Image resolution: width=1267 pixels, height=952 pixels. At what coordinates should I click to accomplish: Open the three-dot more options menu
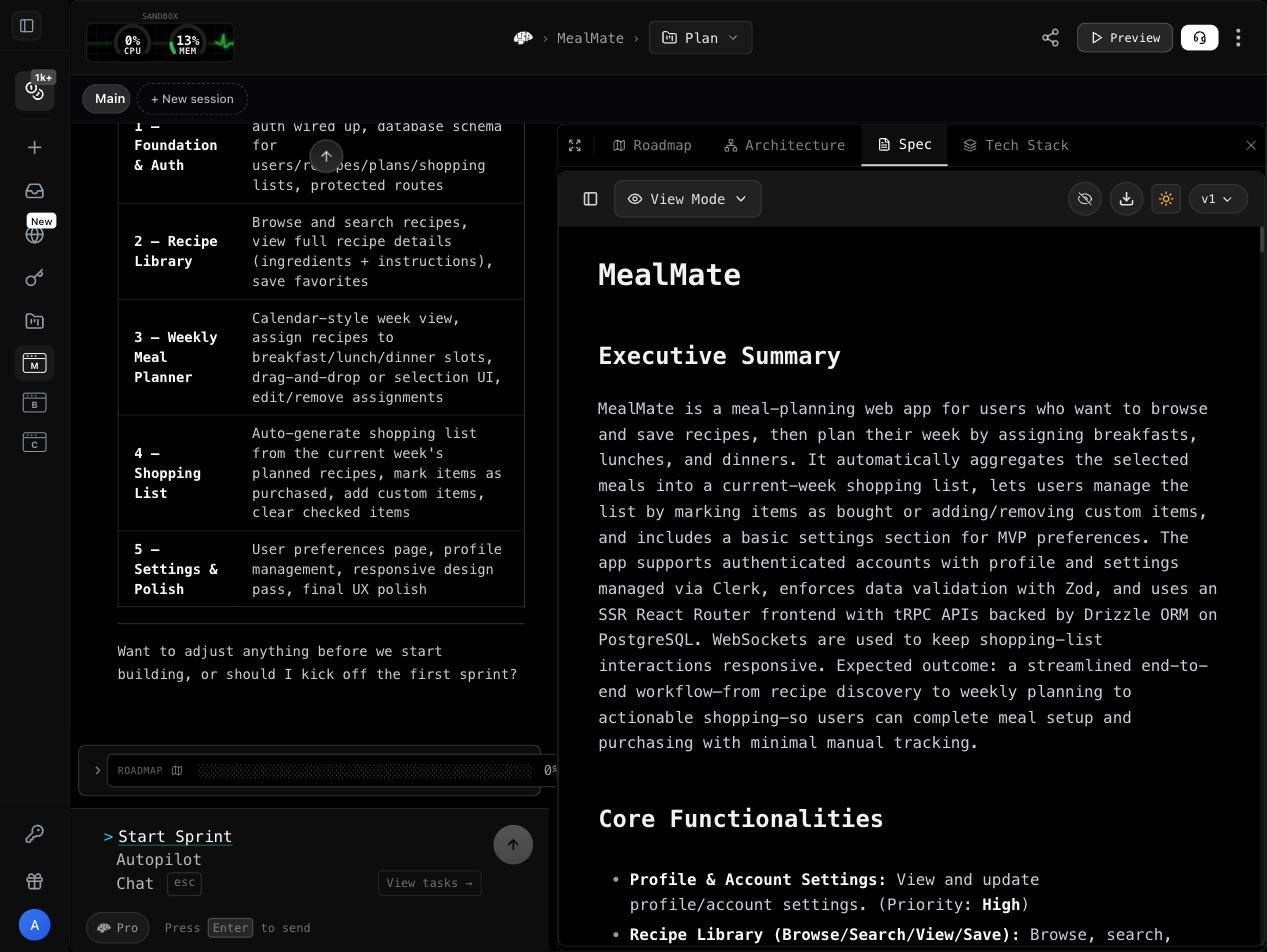(1238, 38)
